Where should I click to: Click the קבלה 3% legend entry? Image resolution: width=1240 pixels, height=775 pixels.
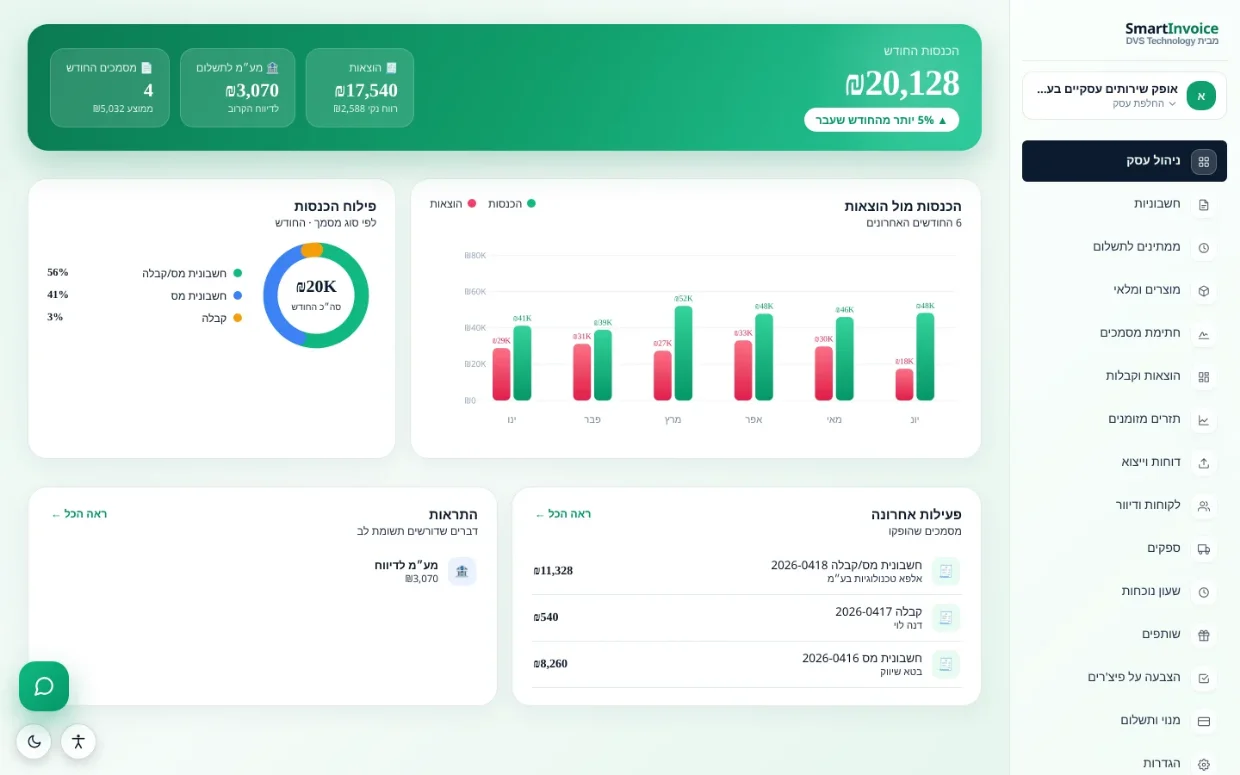(145, 318)
